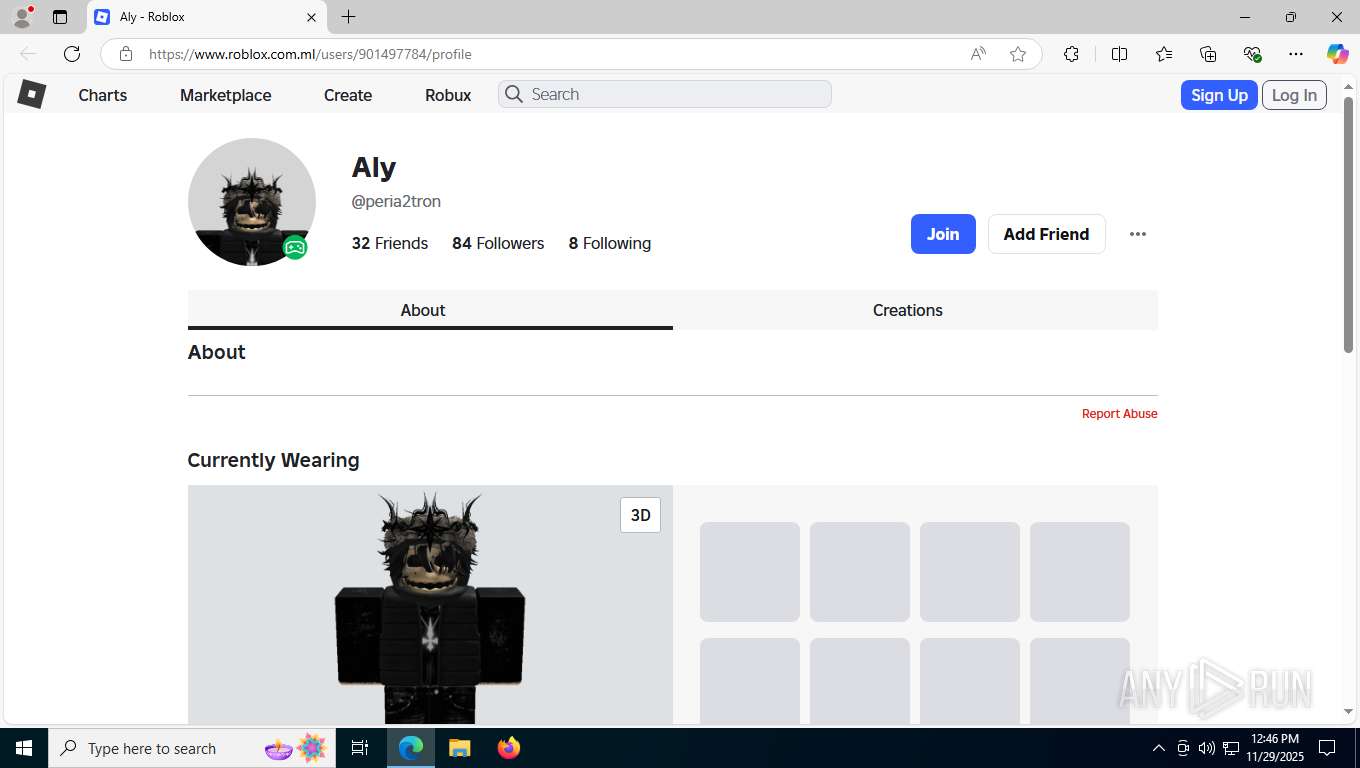Open the 8 Following list
Image resolution: width=1360 pixels, height=768 pixels.
click(610, 243)
